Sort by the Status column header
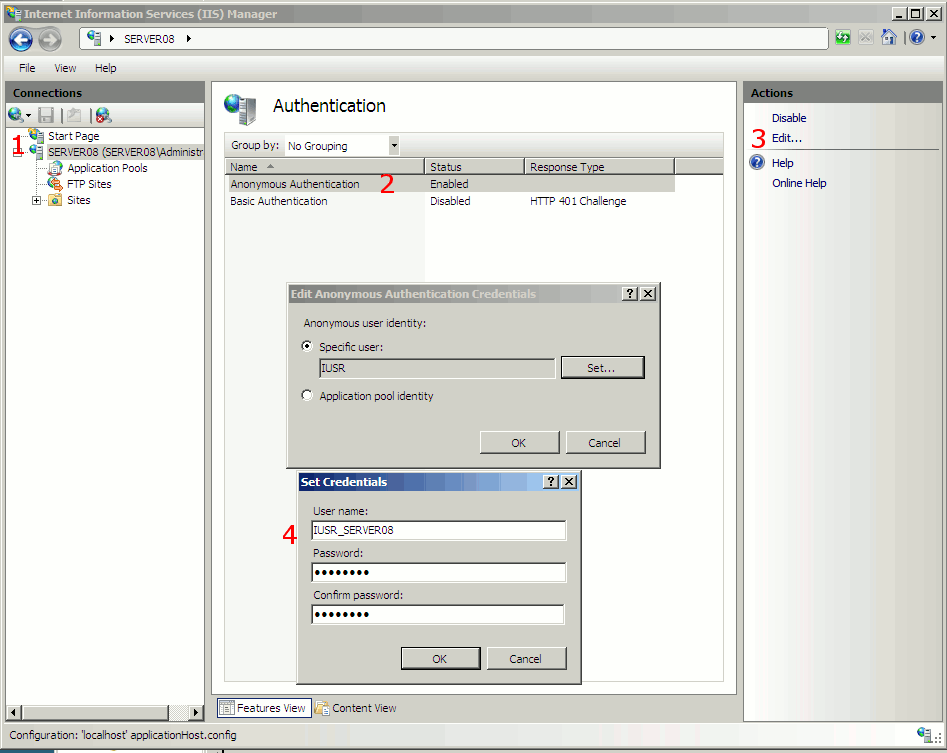Viewport: 947px width, 753px height. pos(475,167)
